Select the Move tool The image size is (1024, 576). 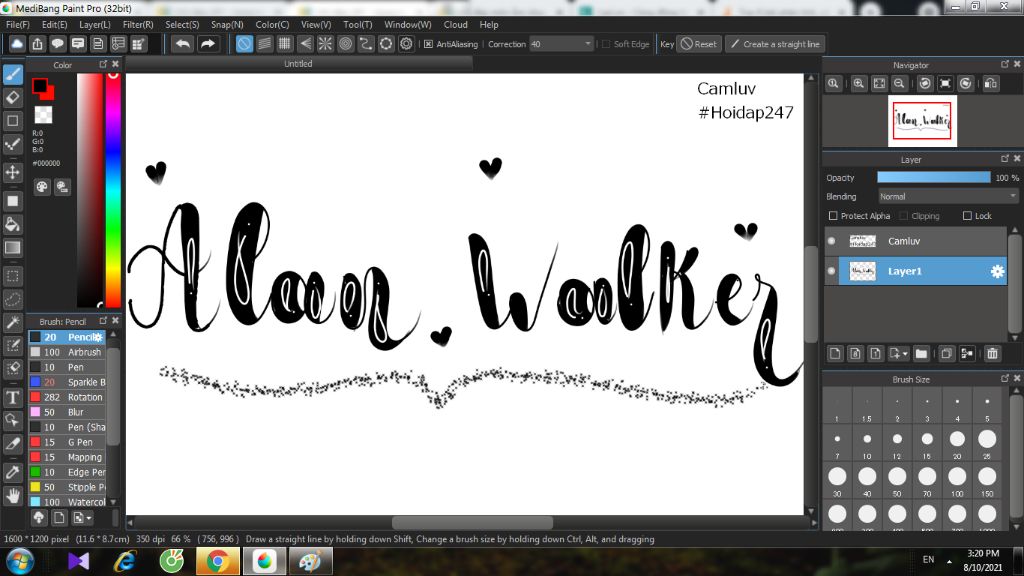click(x=12, y=172)
